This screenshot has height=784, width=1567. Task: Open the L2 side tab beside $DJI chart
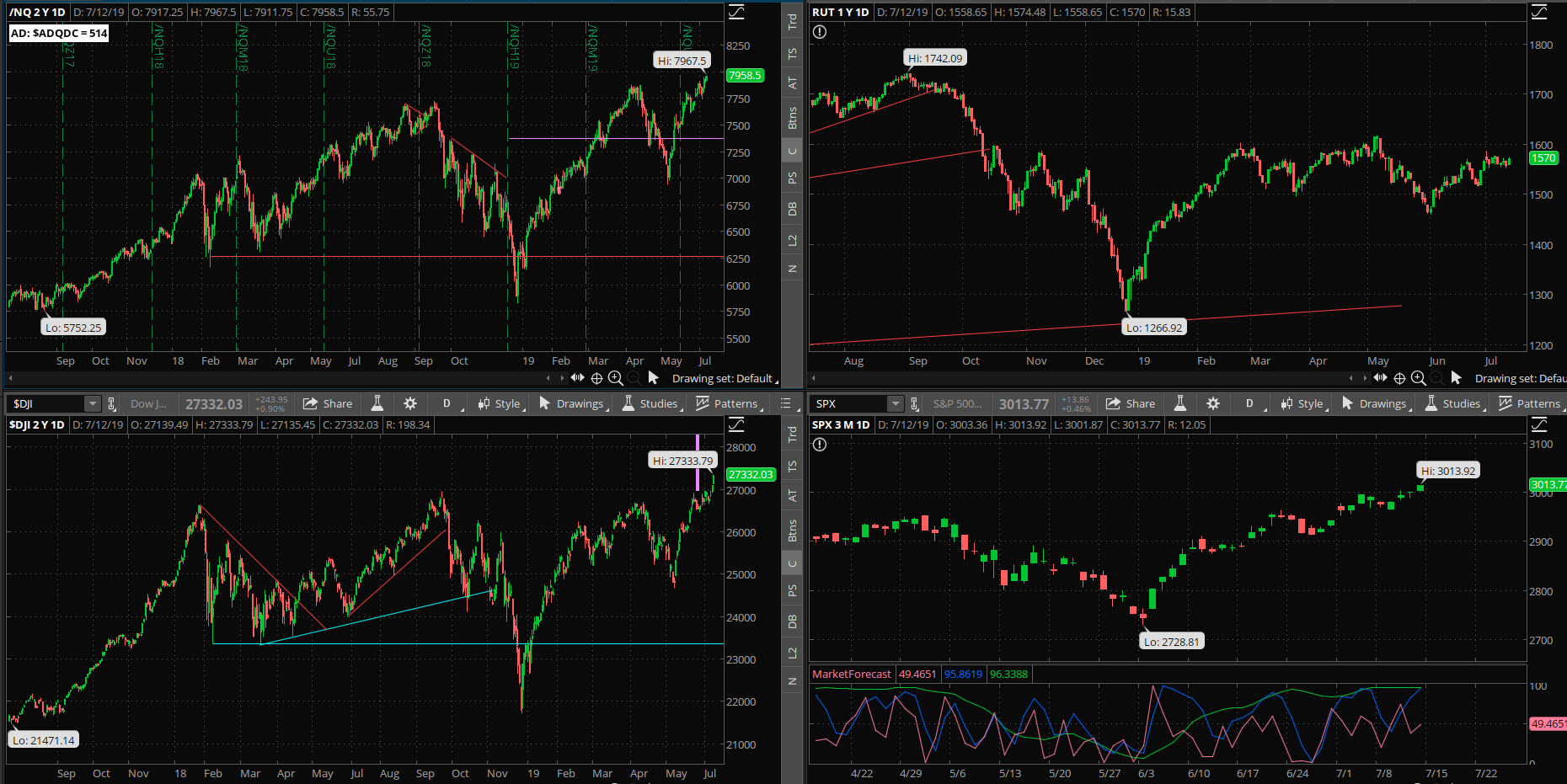(792, 653)
